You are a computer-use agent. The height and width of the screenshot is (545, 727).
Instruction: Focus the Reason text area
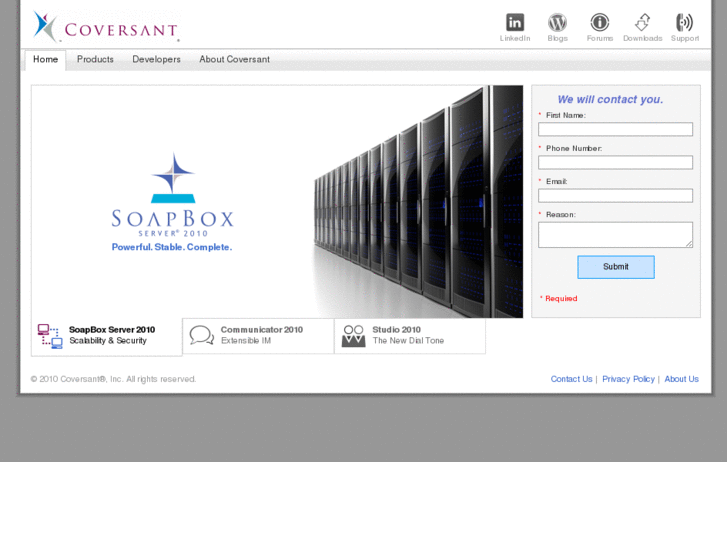[x=615, y=235]
